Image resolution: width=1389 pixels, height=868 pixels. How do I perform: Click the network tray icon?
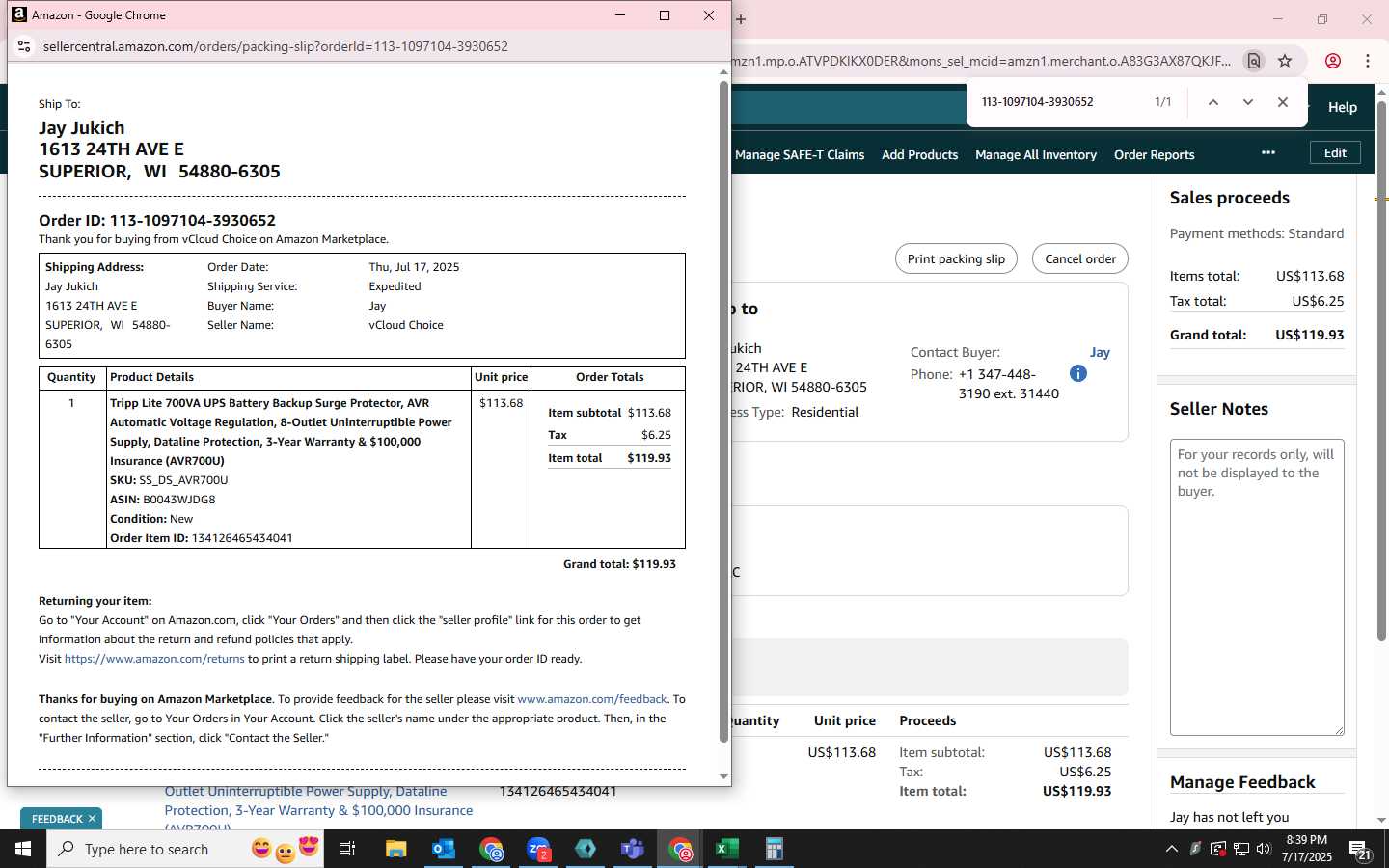1240,849
